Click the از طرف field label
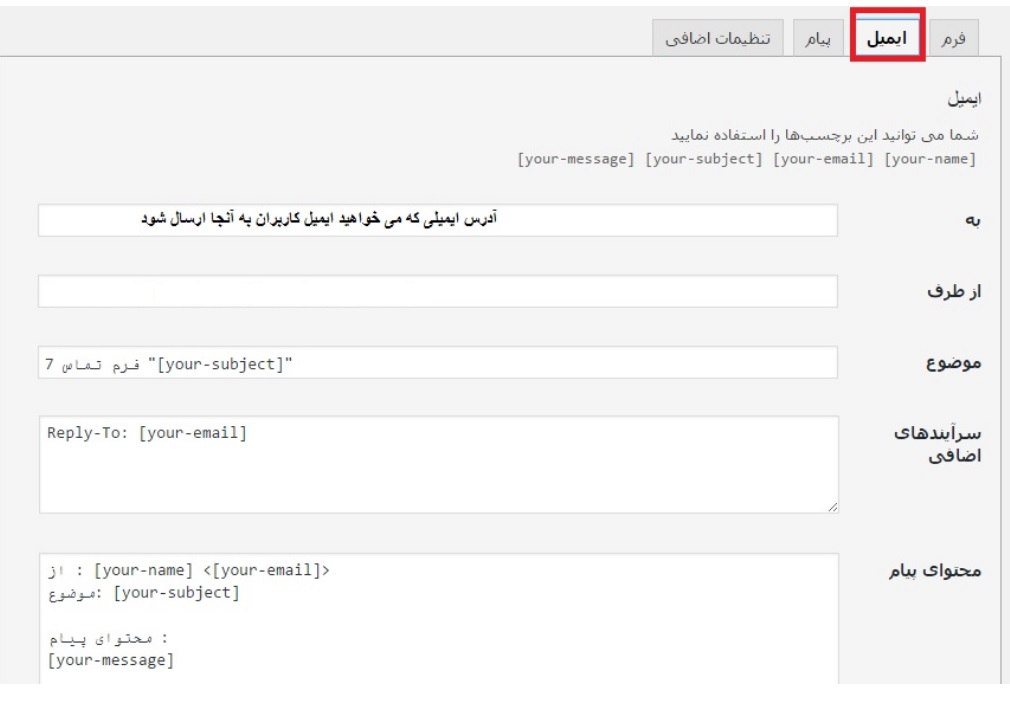 click(953, 293)
